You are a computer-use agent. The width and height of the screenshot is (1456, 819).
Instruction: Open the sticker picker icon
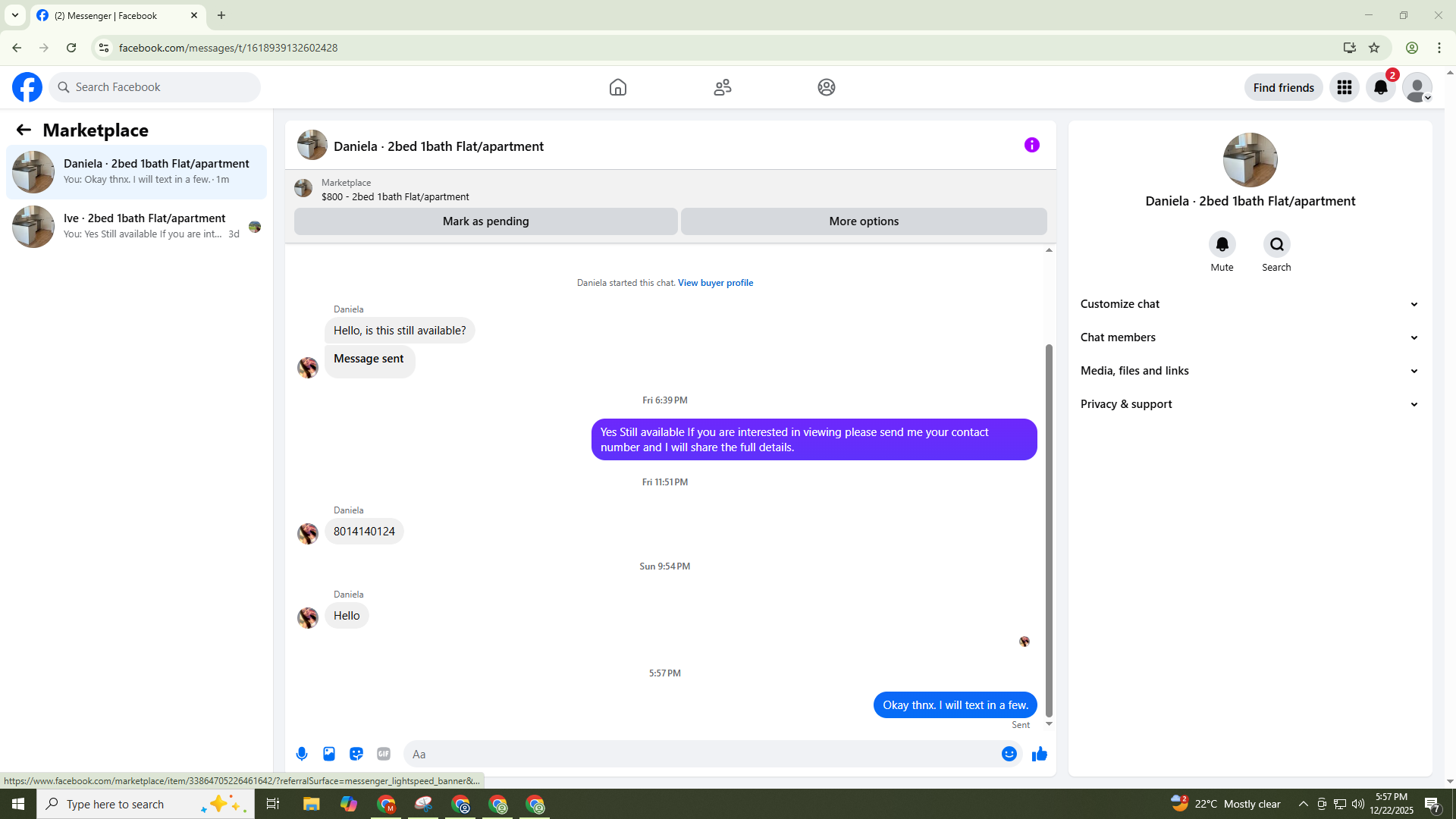click(x=356, y=754)
